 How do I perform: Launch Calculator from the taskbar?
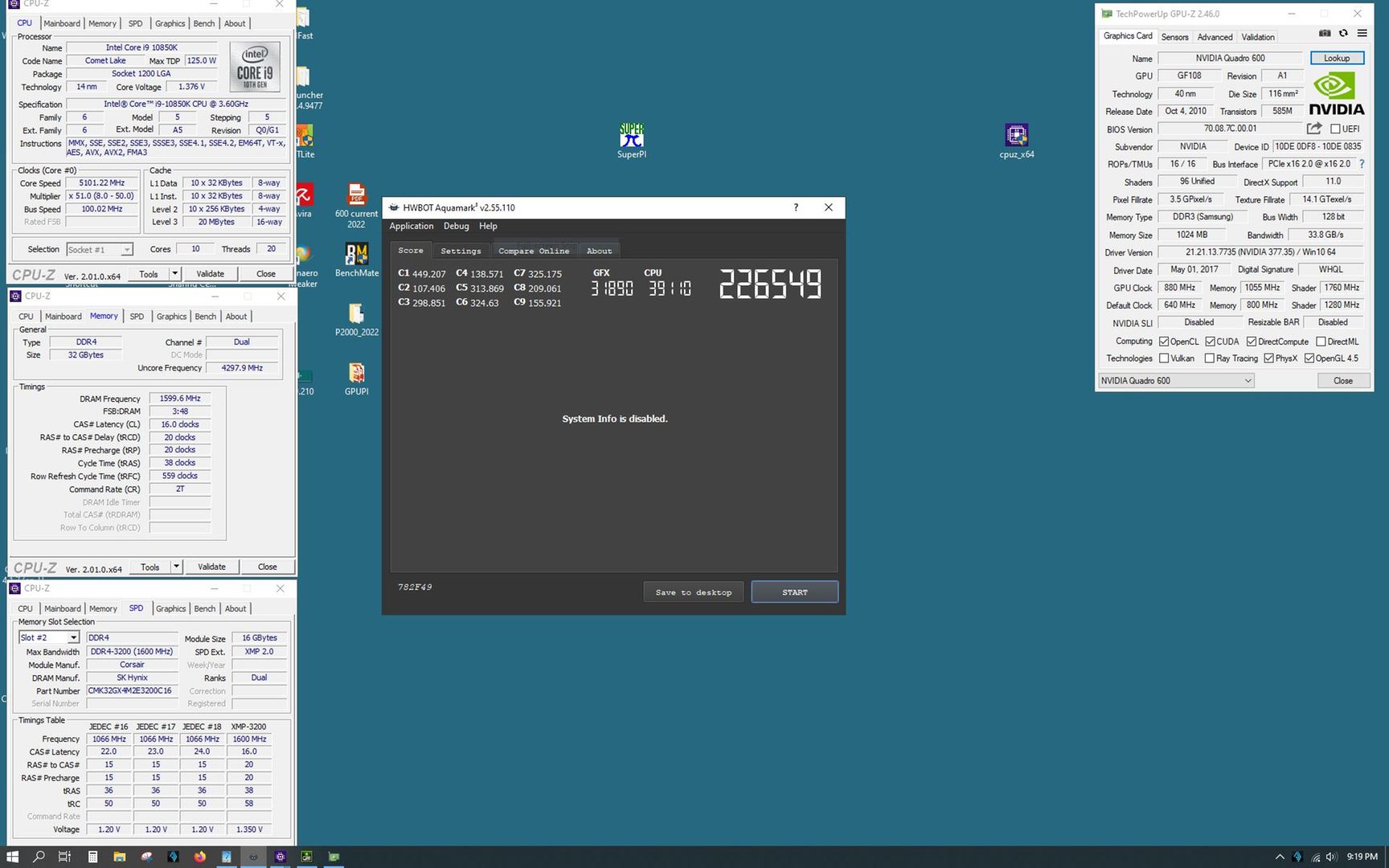tap(92, 857)
